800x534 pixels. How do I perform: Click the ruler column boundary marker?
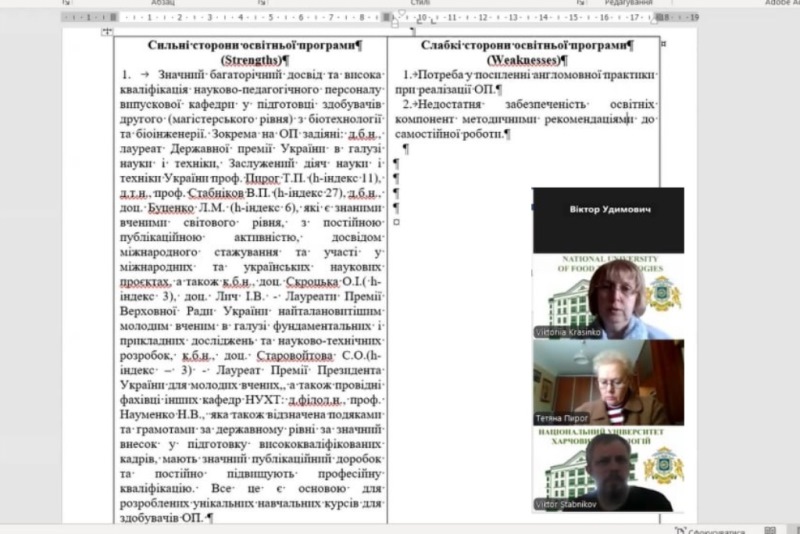click(x=387, y=18)
